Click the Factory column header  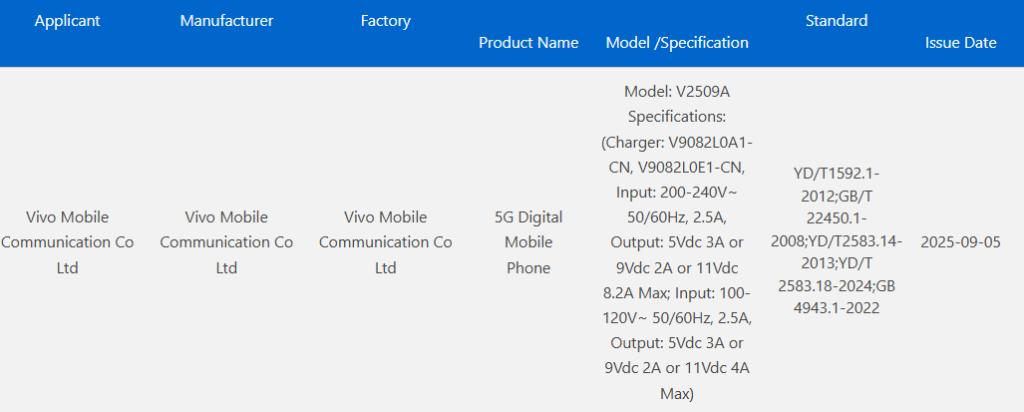(385, 20)
